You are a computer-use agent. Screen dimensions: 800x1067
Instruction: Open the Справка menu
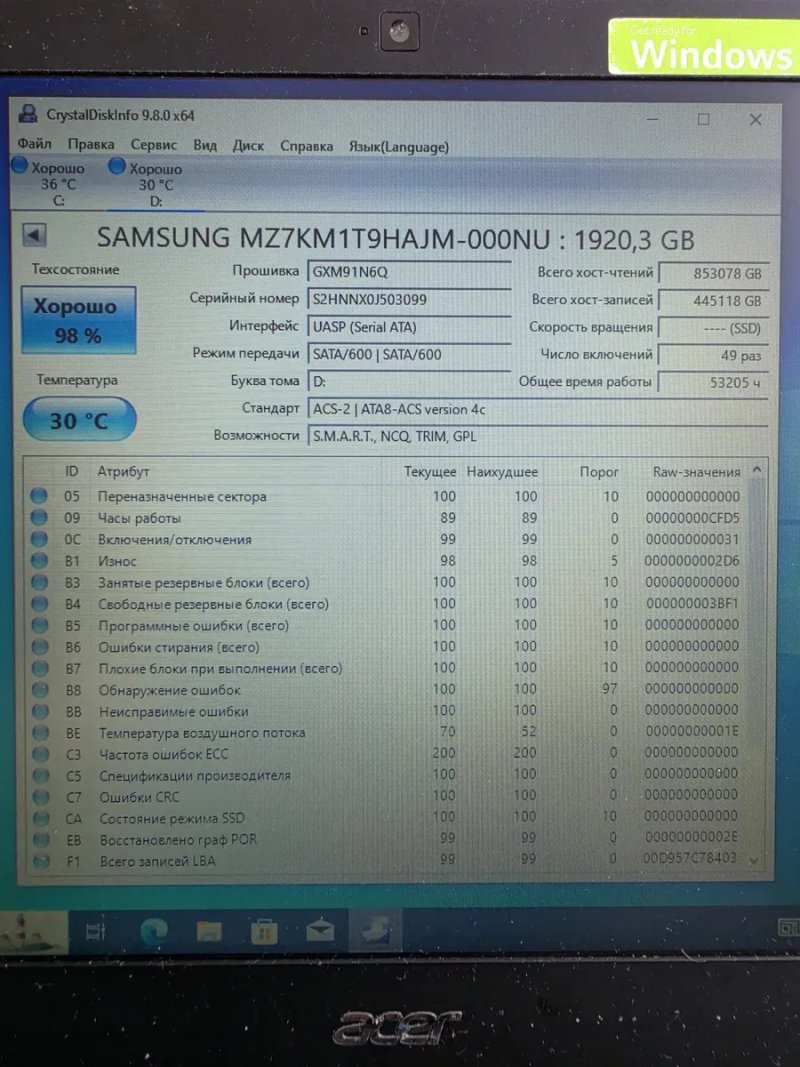point(306,146)
